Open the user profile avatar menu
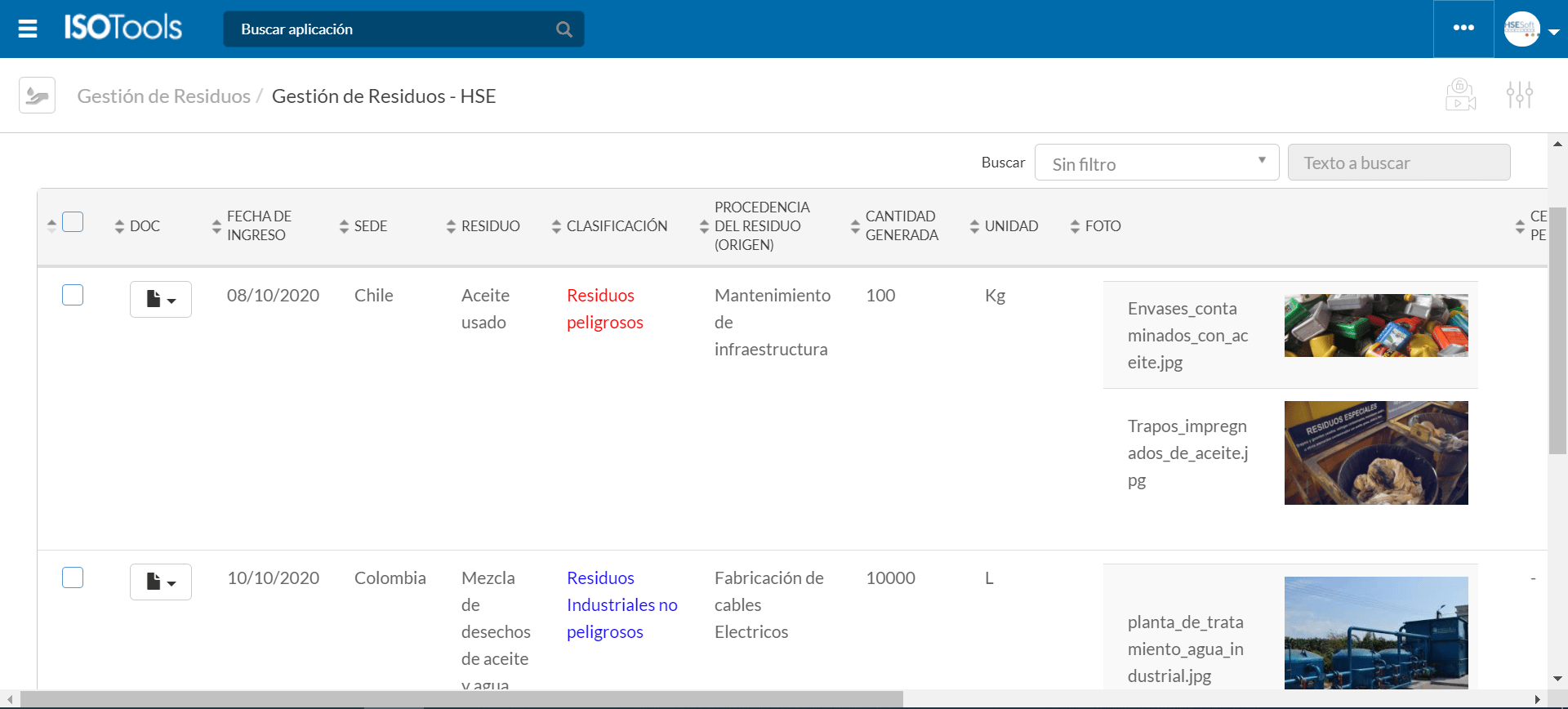The width and height of the screenshot is (1568, 709). 1521,29
